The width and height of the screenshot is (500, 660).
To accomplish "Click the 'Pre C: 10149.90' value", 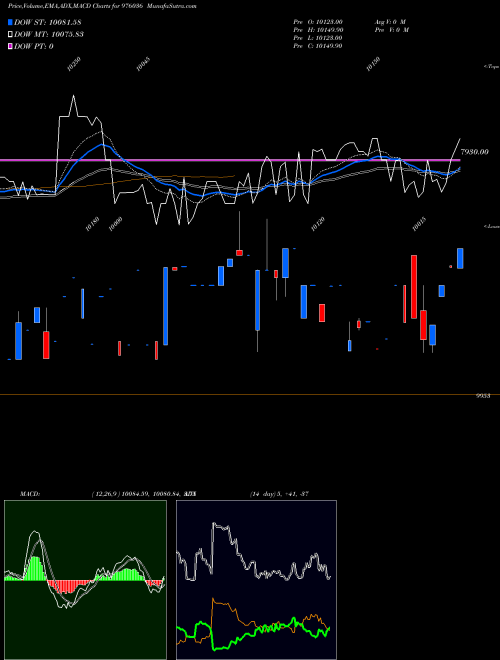I will 318,45.
